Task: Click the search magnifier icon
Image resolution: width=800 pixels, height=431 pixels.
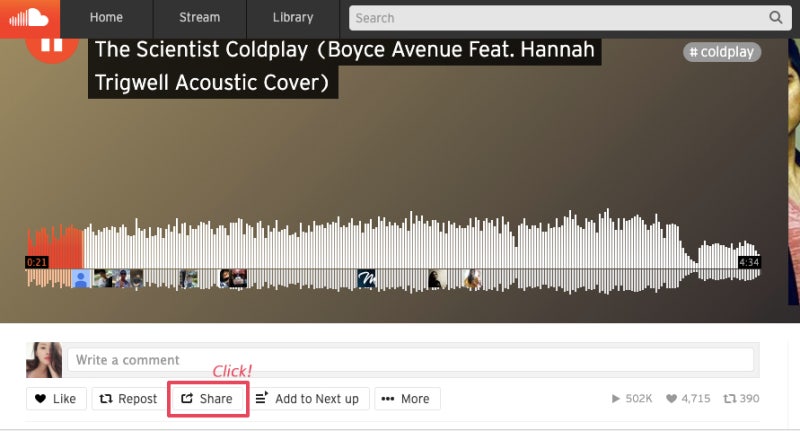Action: (x=776, y=18)
